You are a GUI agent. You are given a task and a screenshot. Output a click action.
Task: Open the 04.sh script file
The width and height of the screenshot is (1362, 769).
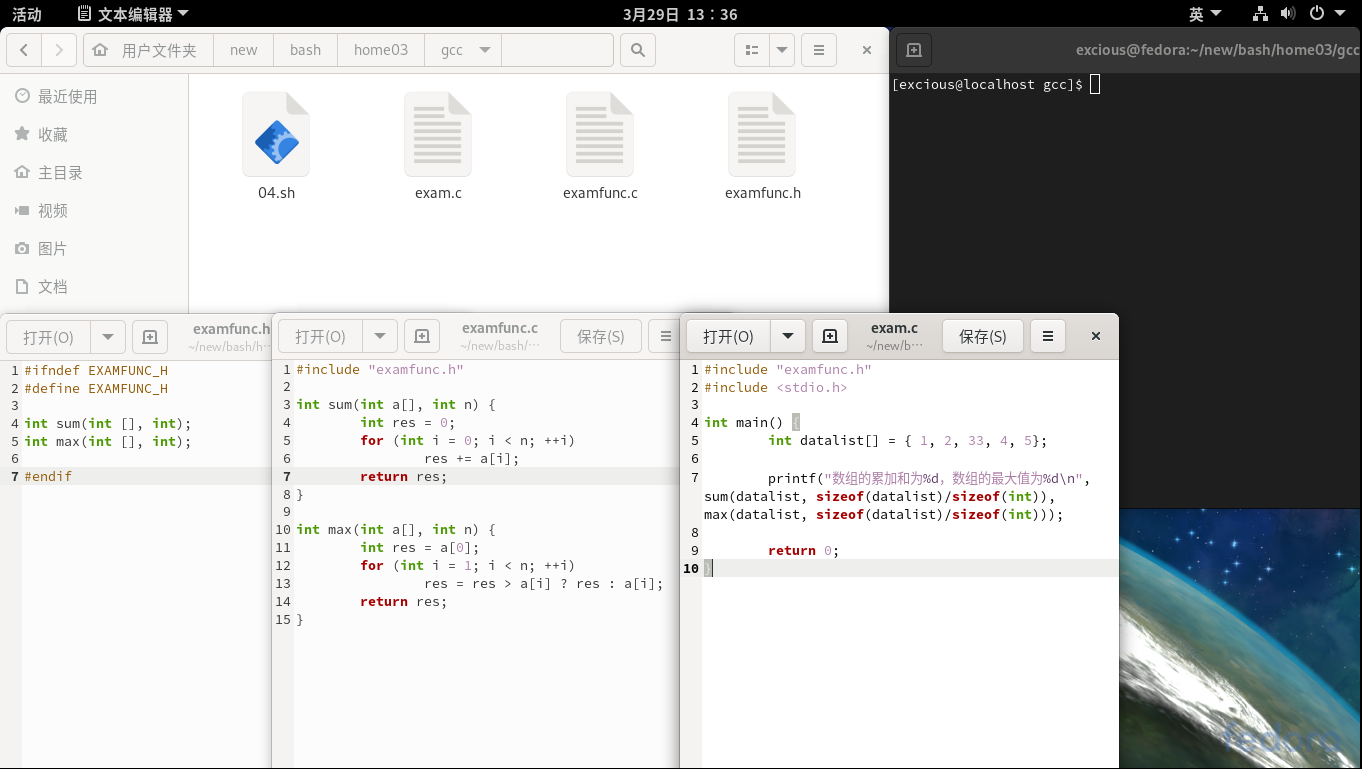276,146
